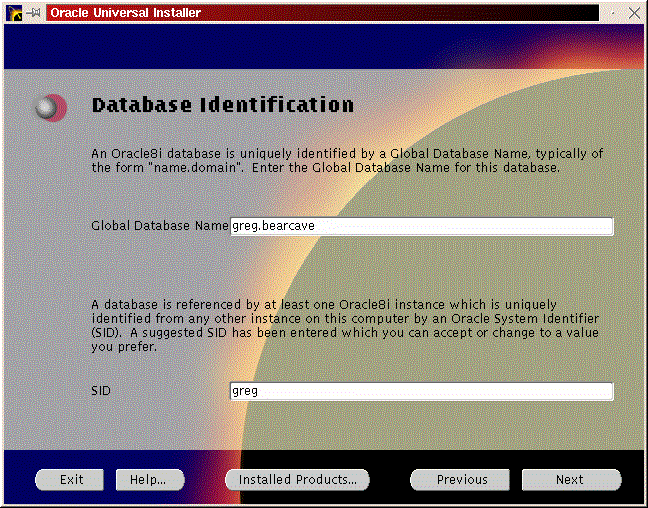Click the sphere icon beside Database Identification
This screenshot has width=648, height=508.
pyautogui.click(x=49, y=107)
